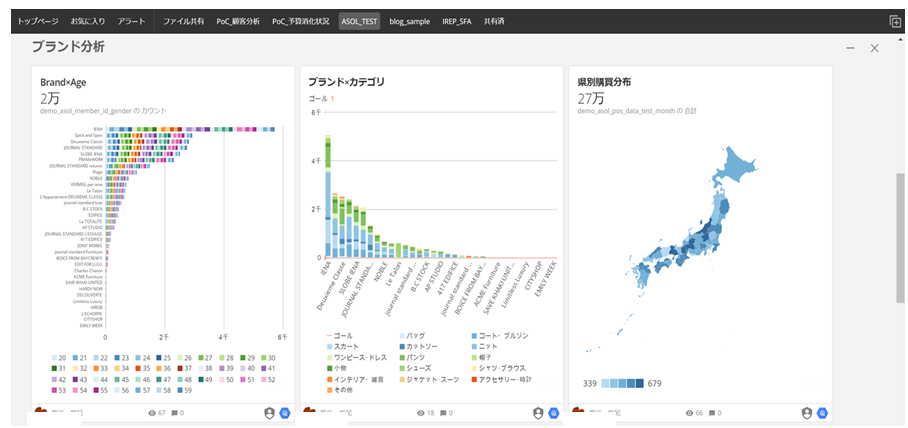Viewport: 908px width, 428px height.
Task: Click the user avatar icon on Brand×Age card
Action: (x=268, y=412)
